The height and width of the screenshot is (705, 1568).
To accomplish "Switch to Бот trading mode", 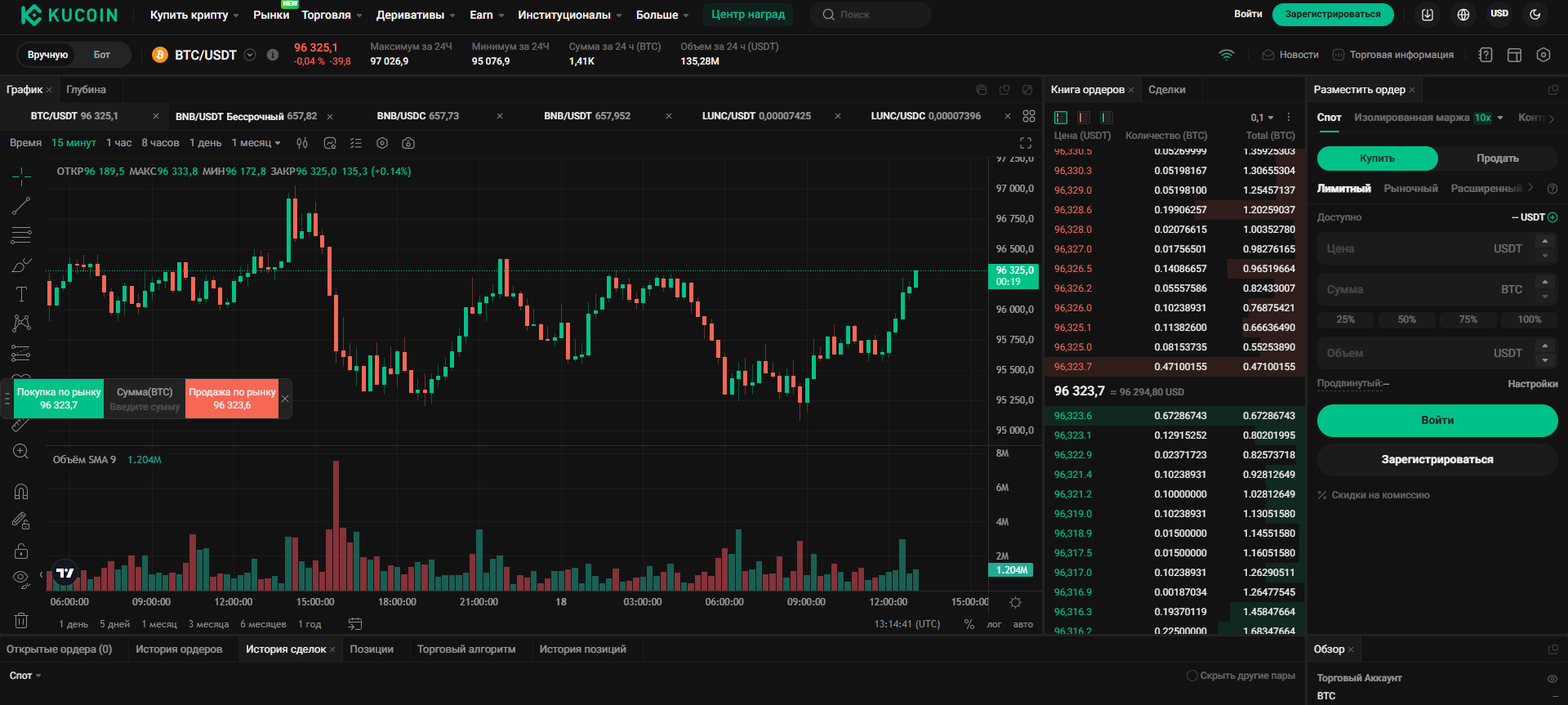I will 101,55.
